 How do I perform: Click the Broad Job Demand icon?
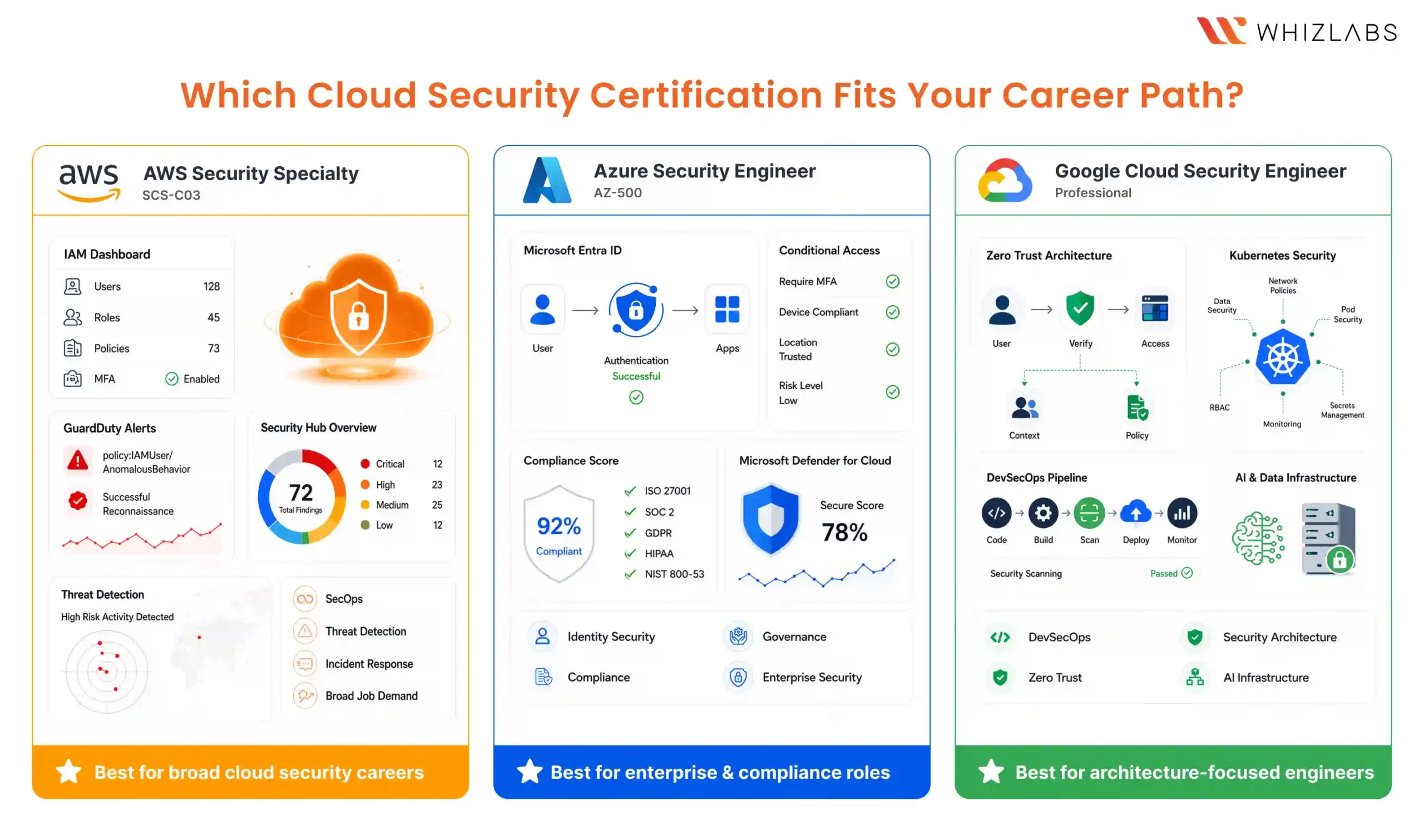click(305, 695)
